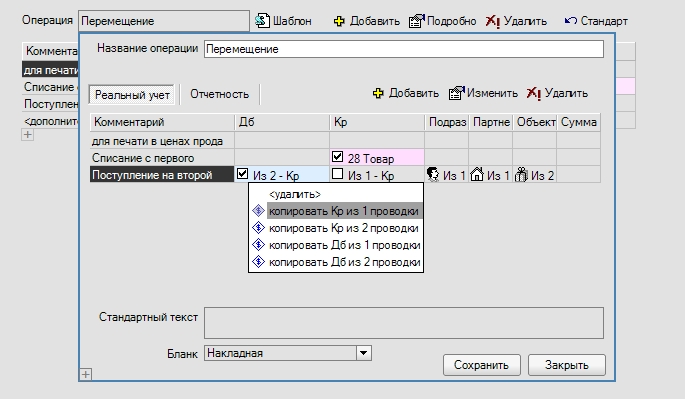Click background row для печати
The image size is (685, 399).
pyautogui.click(x=51, y=70)
